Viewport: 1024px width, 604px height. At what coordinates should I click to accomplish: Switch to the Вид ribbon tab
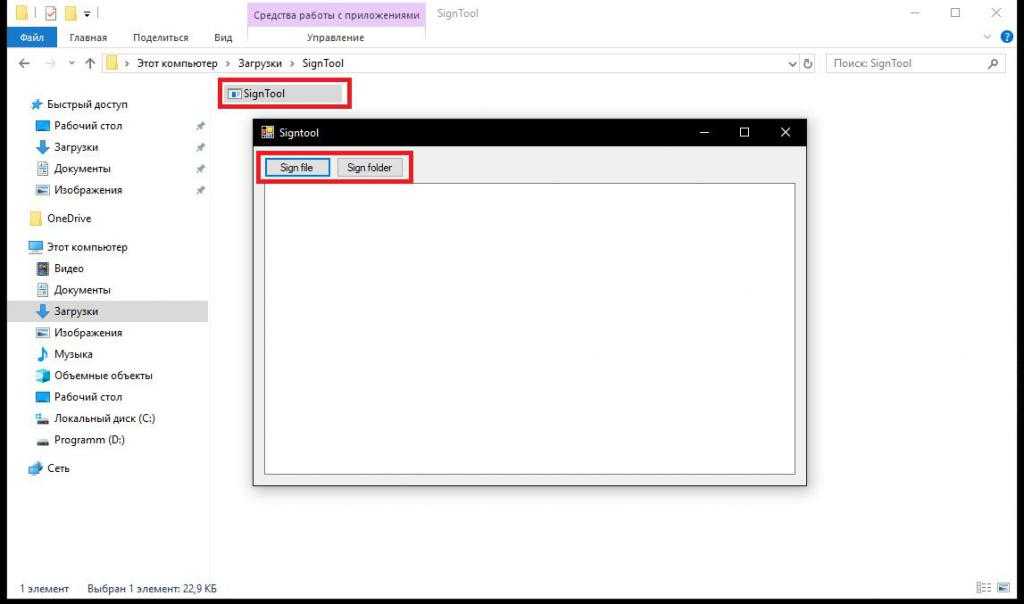pos(223,37)
